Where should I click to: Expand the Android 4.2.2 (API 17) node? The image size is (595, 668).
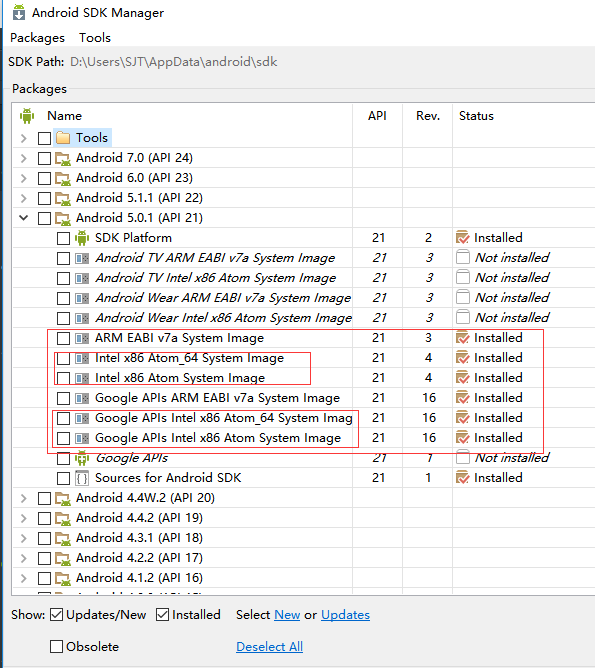pyautogui.click(x=24, y=558)
